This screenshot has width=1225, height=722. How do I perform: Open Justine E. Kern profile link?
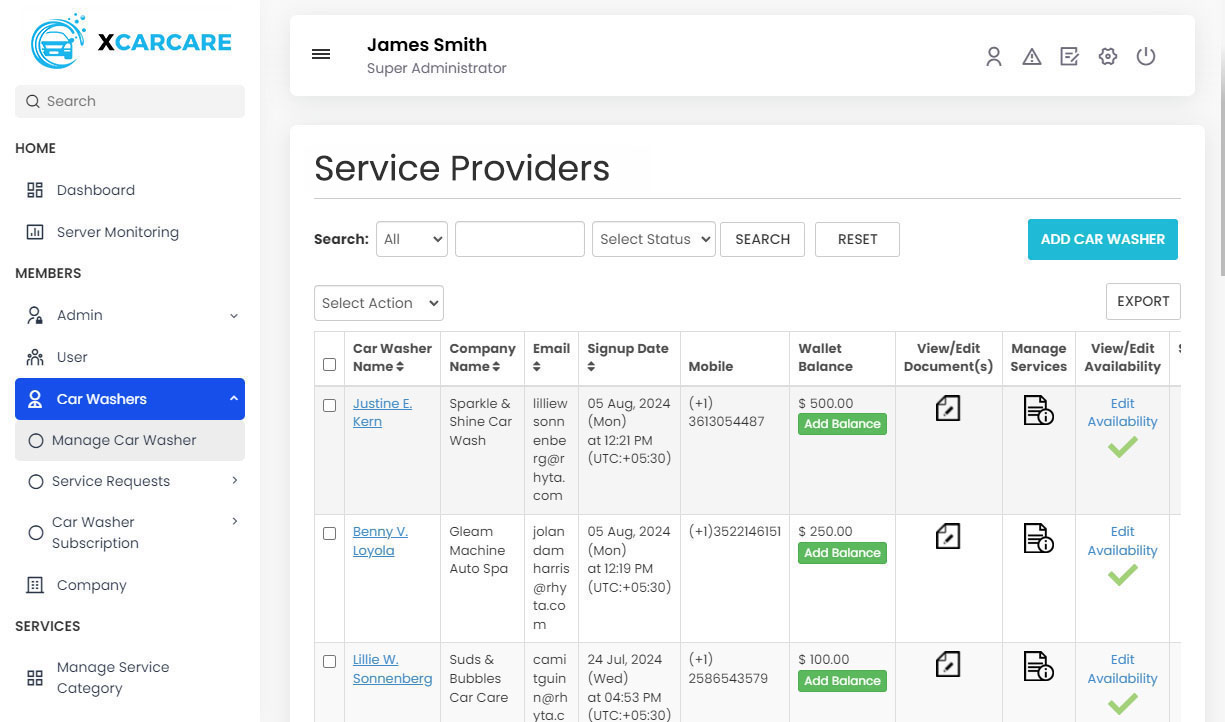(382, 413)
